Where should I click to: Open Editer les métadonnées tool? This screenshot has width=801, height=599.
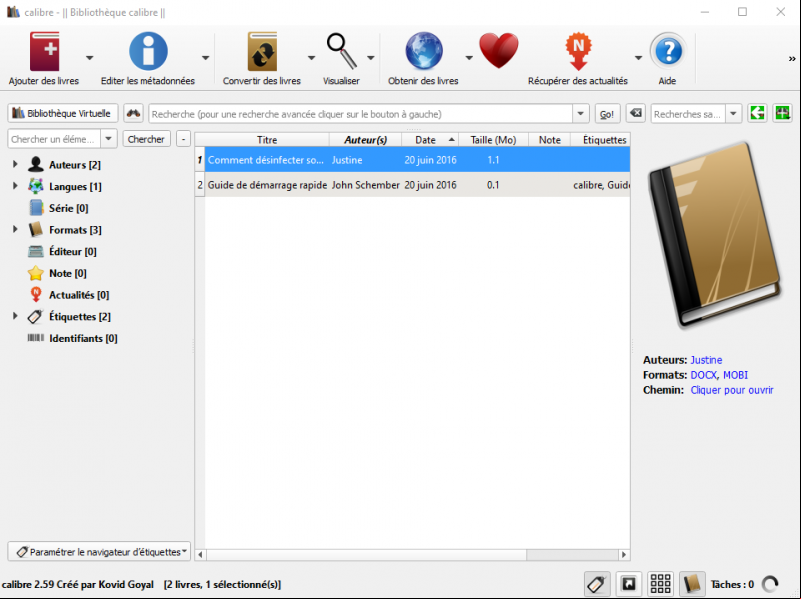pyautogui.click(x=148, y=51)
